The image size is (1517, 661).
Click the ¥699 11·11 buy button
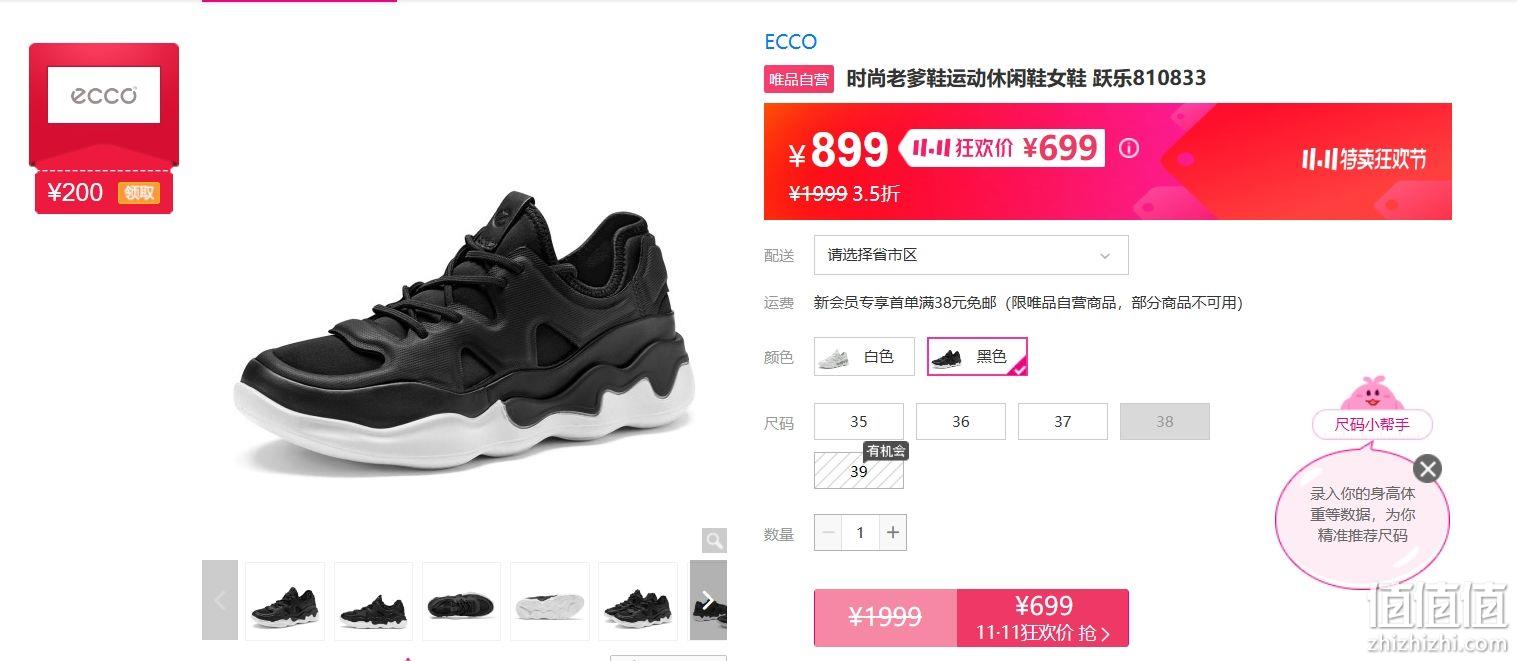click(x=1043, y=618)
